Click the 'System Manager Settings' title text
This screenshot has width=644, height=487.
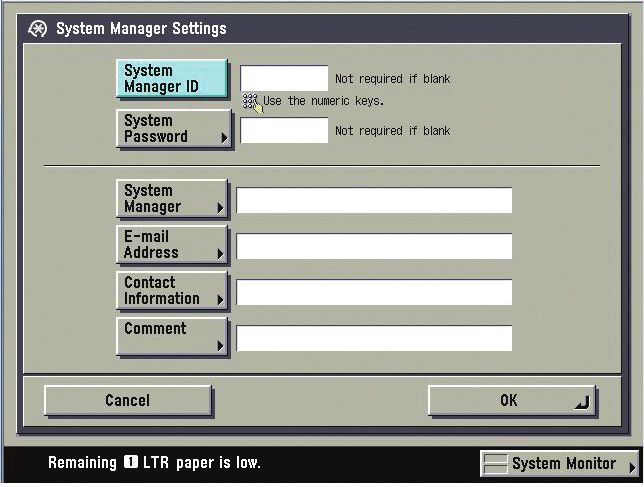click(x=141, y=29)
